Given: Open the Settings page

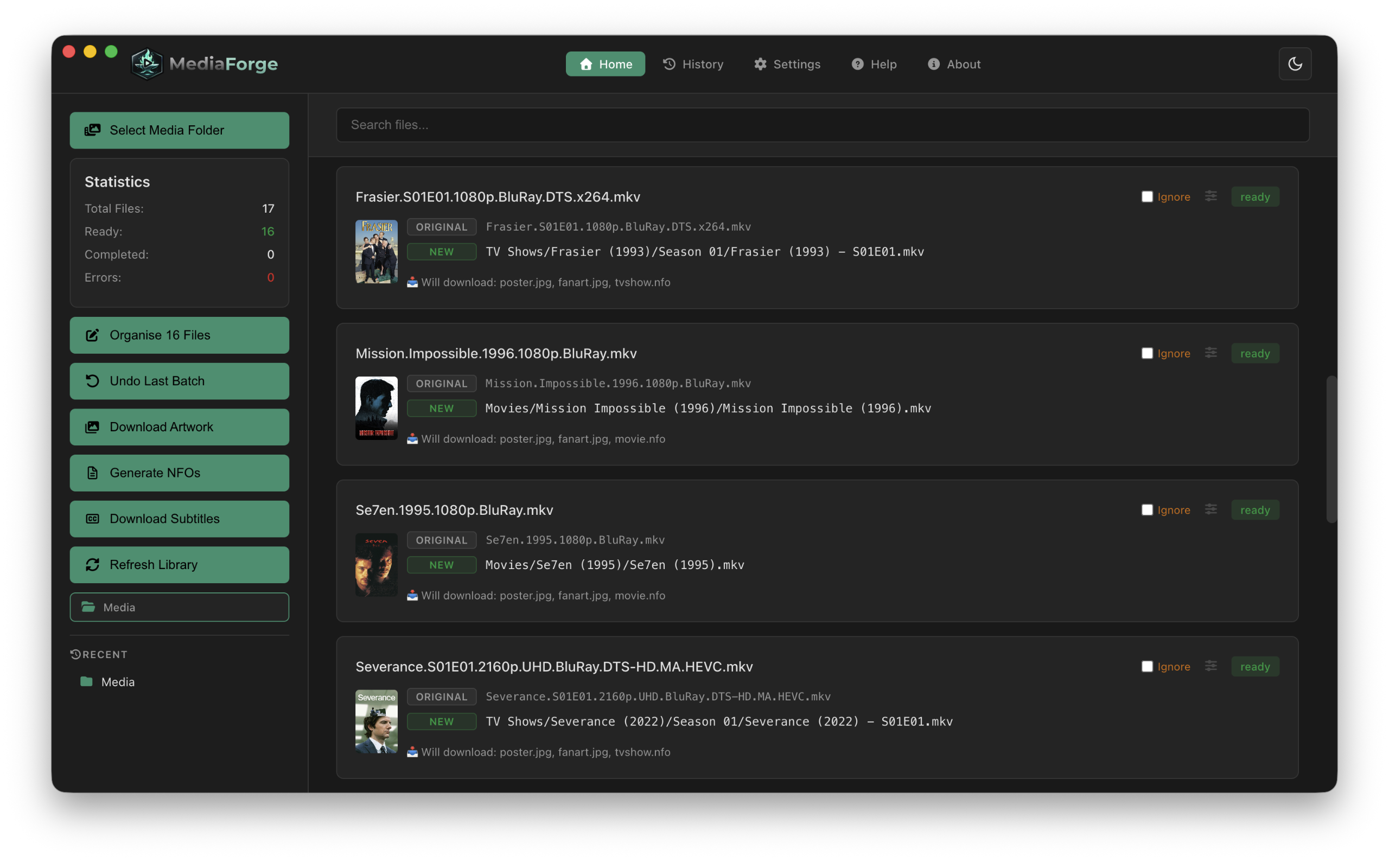Looking at the screenshot, I should tap(787, 63).
